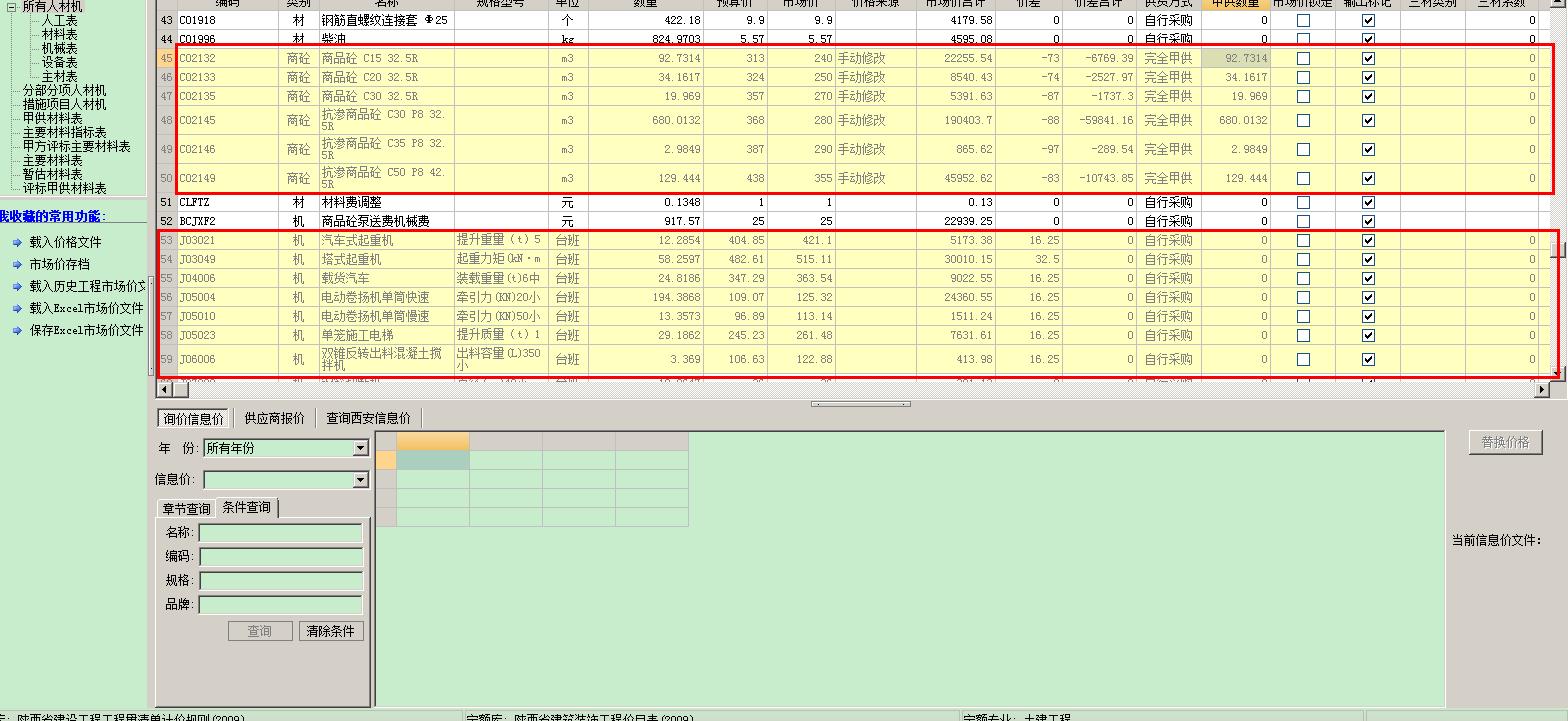Untick 输出标记 checkbox for row 45 C02132

(1368, 58)
